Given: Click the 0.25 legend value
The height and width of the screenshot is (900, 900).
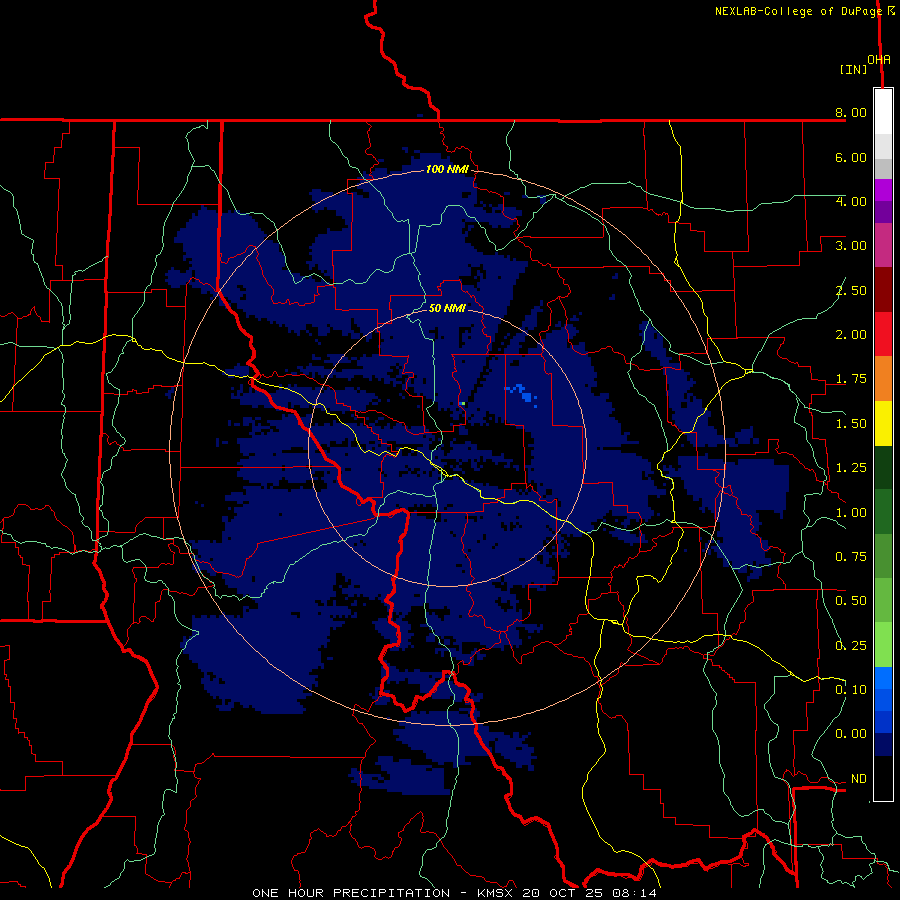Looking at the screenshot, I should [x=851, y=646].
